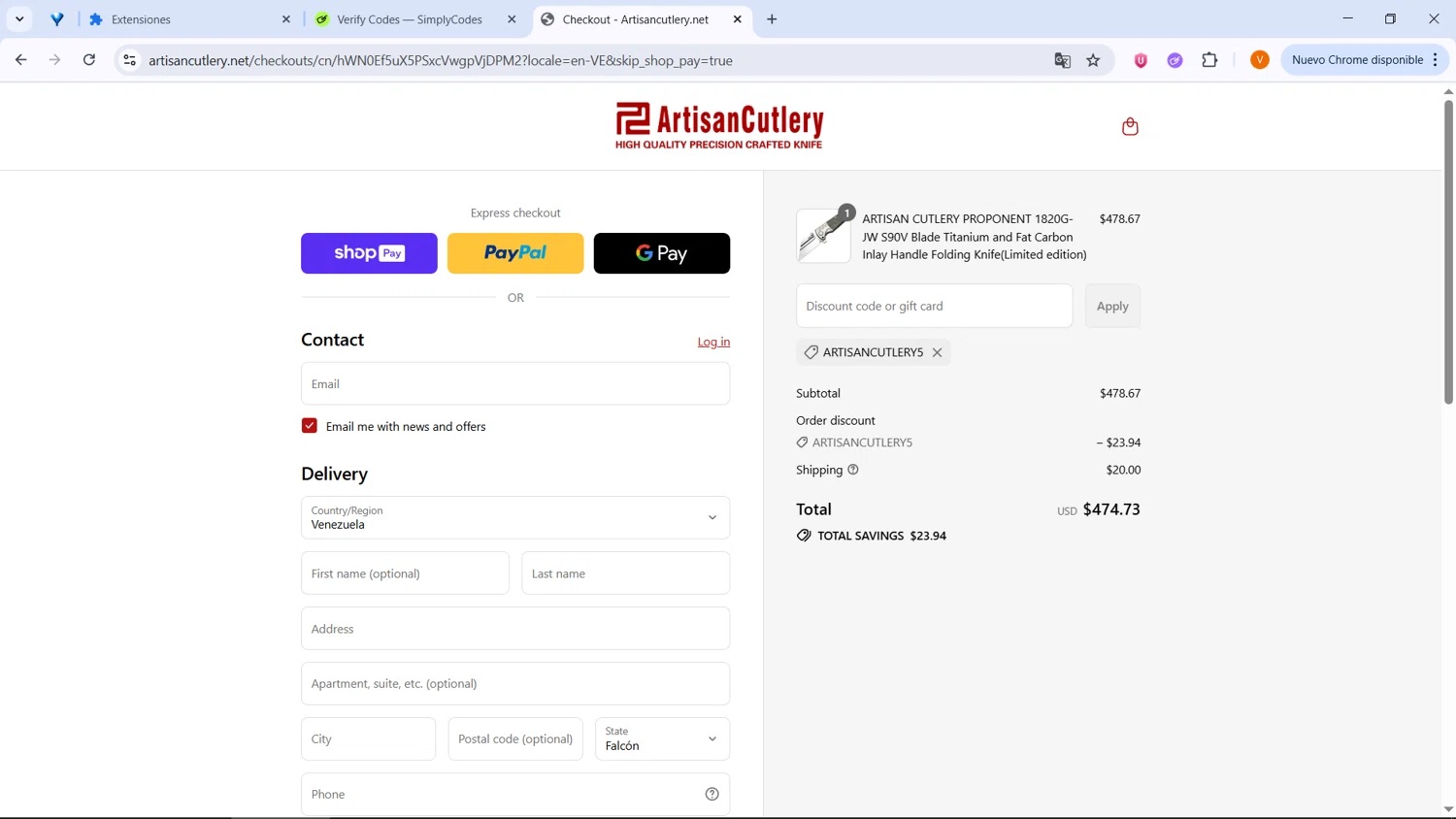Open the shopping cart bag icon
This screenshot has height=819, width=1456.
tap(1130, 126)
